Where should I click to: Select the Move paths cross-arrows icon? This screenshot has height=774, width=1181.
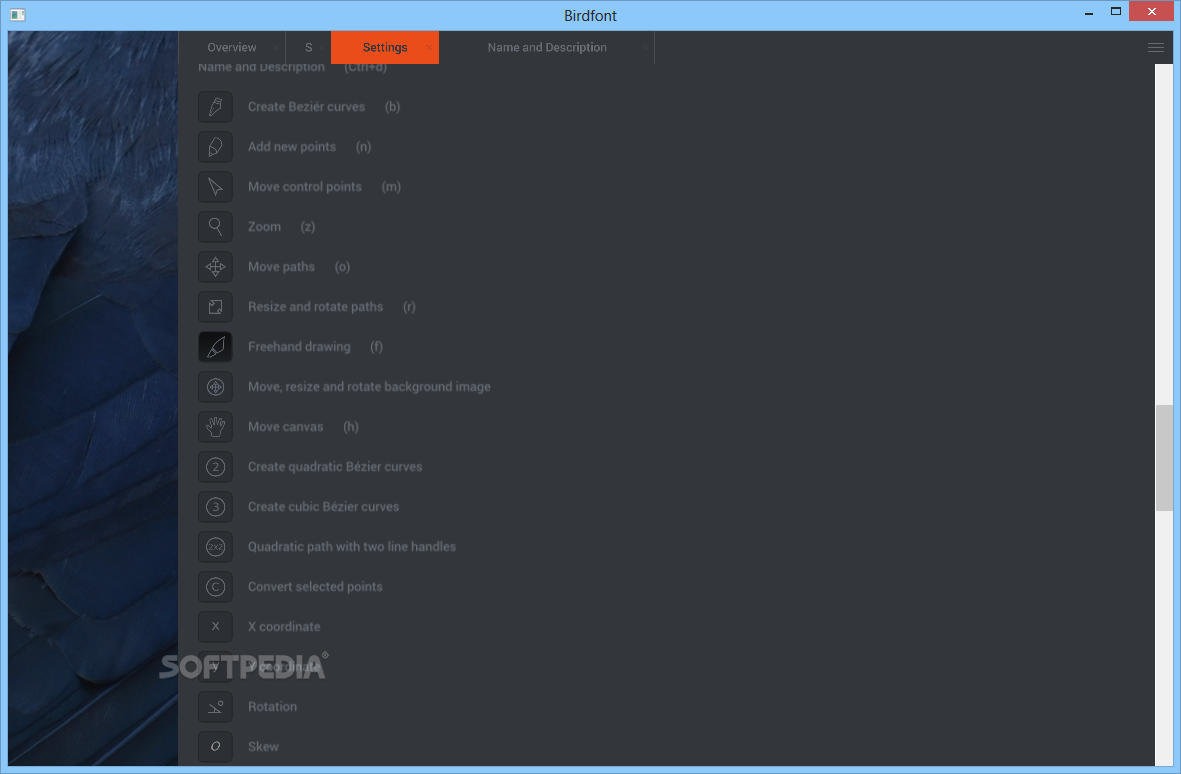click(215, 267)
